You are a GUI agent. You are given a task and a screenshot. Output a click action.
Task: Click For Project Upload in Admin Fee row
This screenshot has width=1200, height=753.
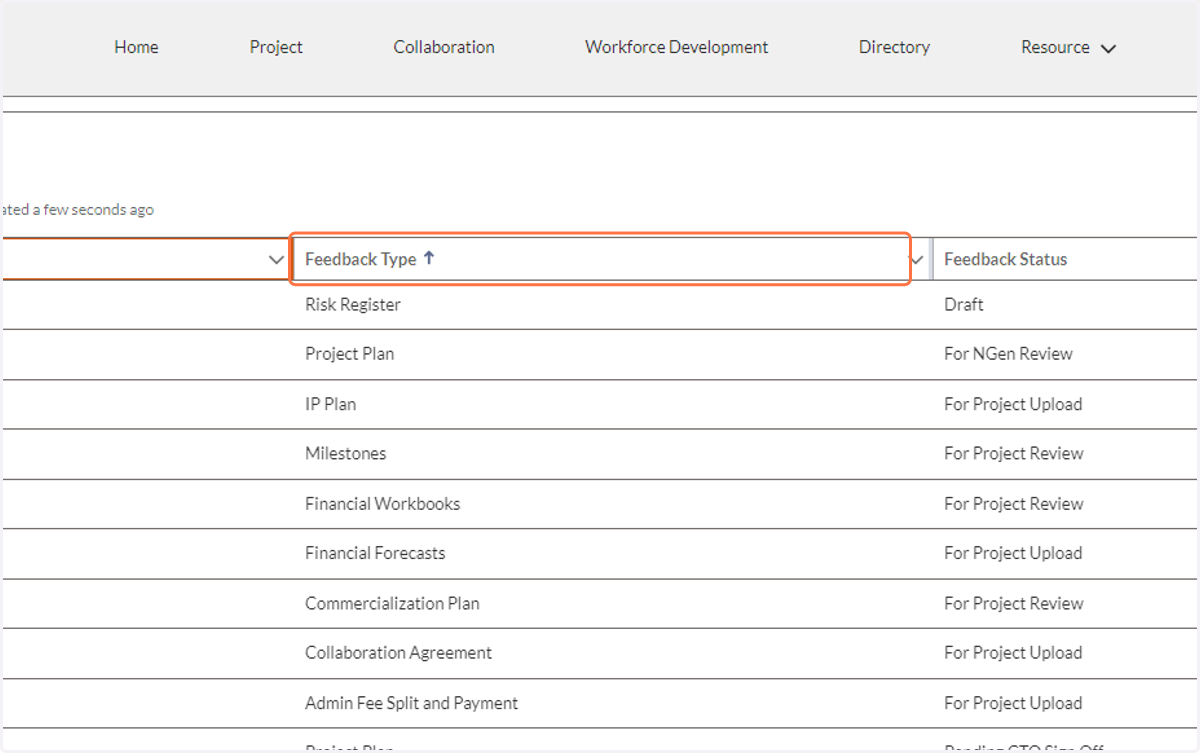click(1013, 703)
